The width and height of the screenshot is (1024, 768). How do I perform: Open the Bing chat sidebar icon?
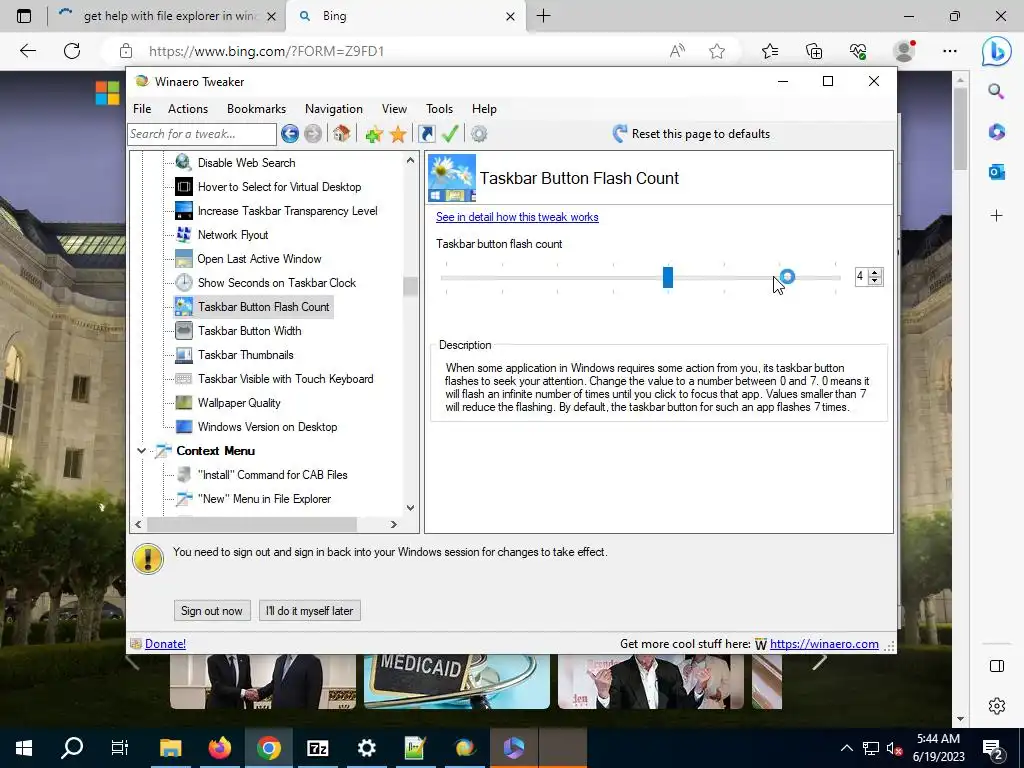(x=997, y=51)
